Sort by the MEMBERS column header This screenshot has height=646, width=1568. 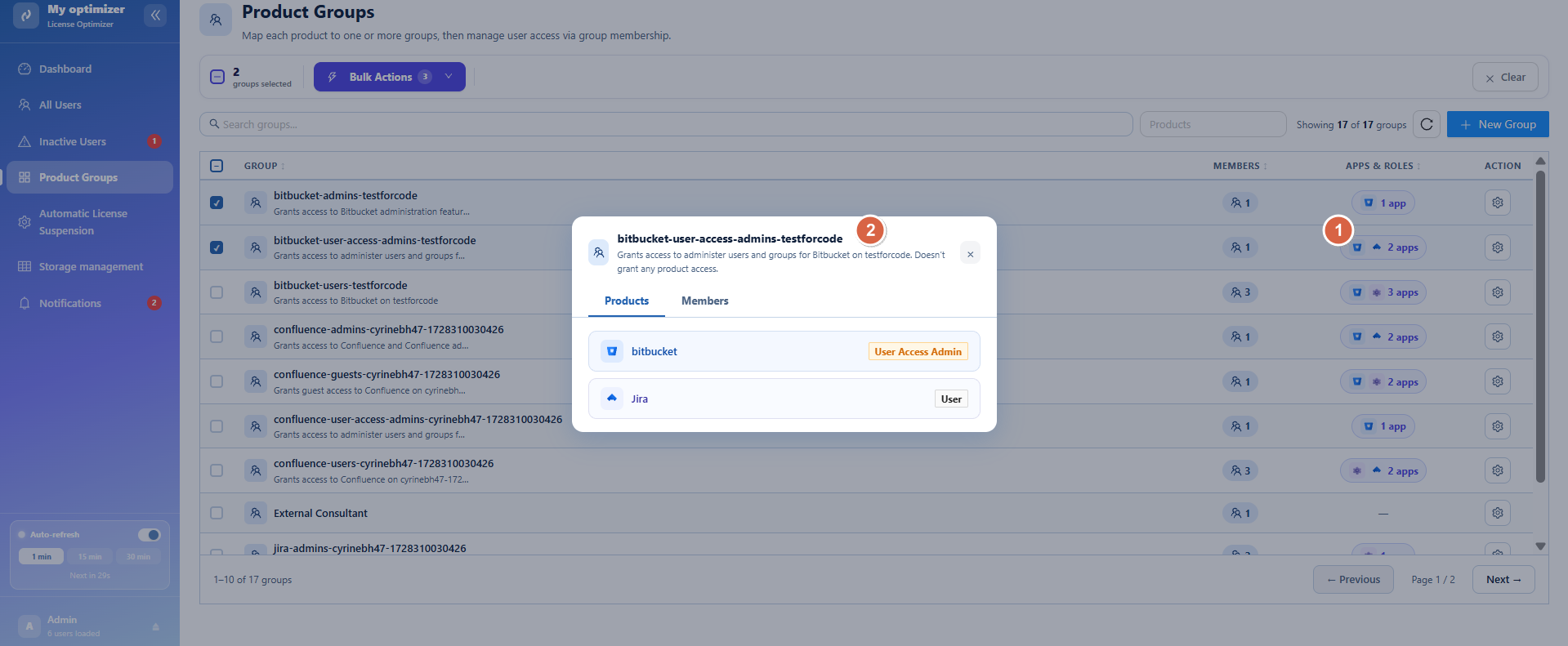point(1240,166)
